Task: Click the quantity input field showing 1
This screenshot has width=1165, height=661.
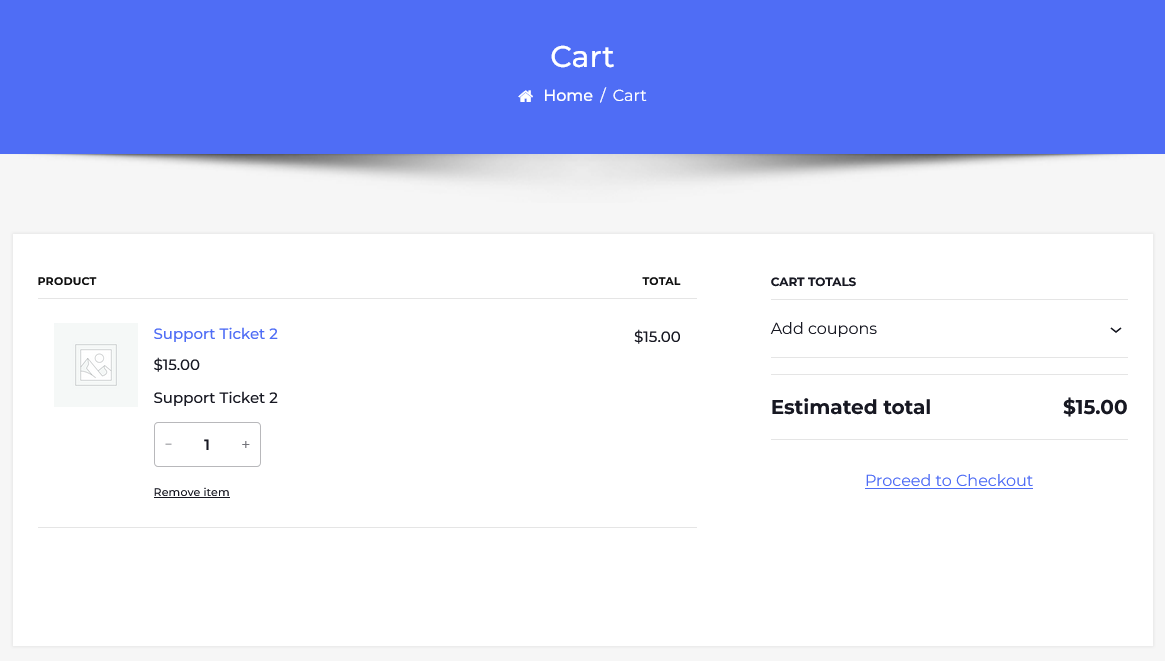Action: 207,445
